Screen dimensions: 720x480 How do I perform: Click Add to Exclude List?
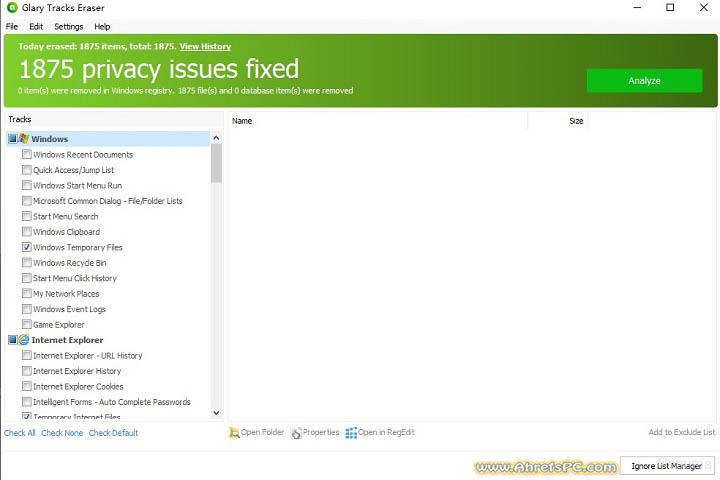pyautogui.click(x=682, y=432)
